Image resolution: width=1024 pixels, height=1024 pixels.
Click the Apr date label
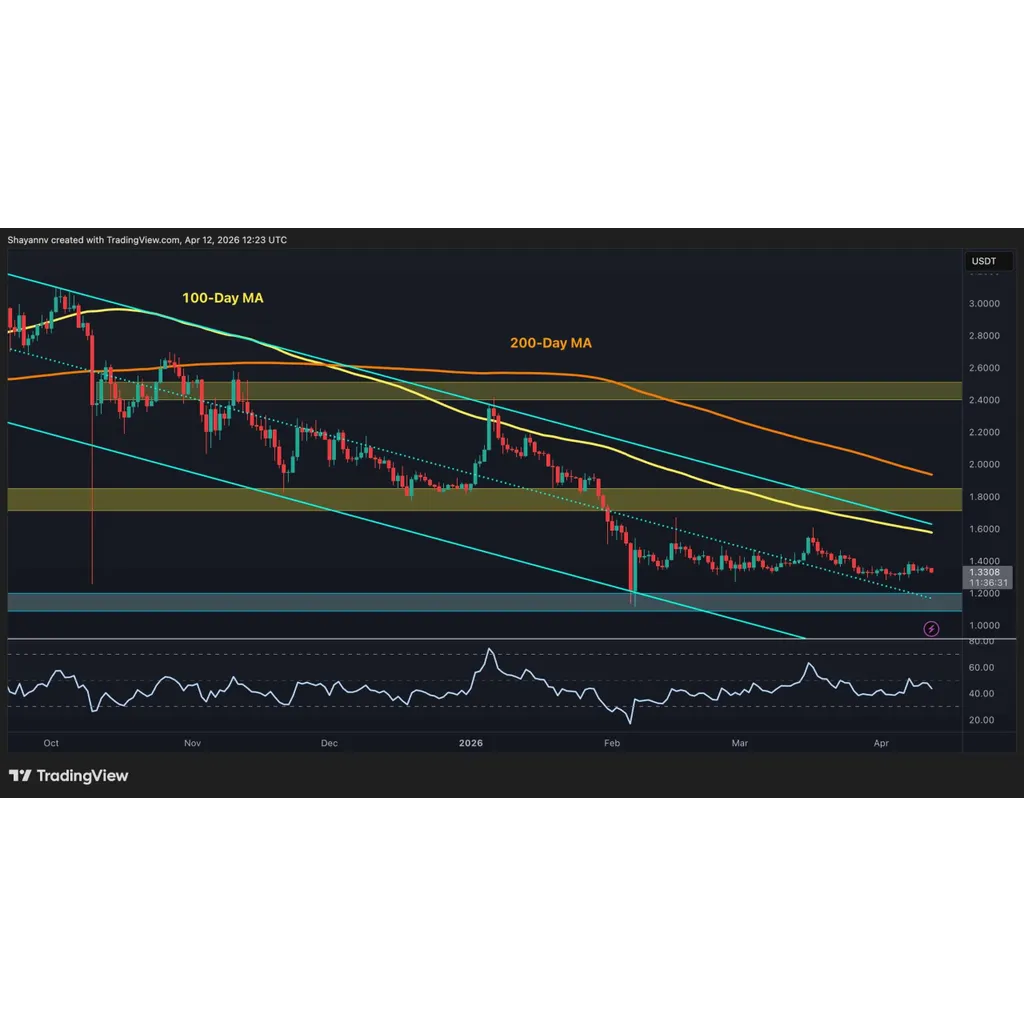(x=881, y=743)
